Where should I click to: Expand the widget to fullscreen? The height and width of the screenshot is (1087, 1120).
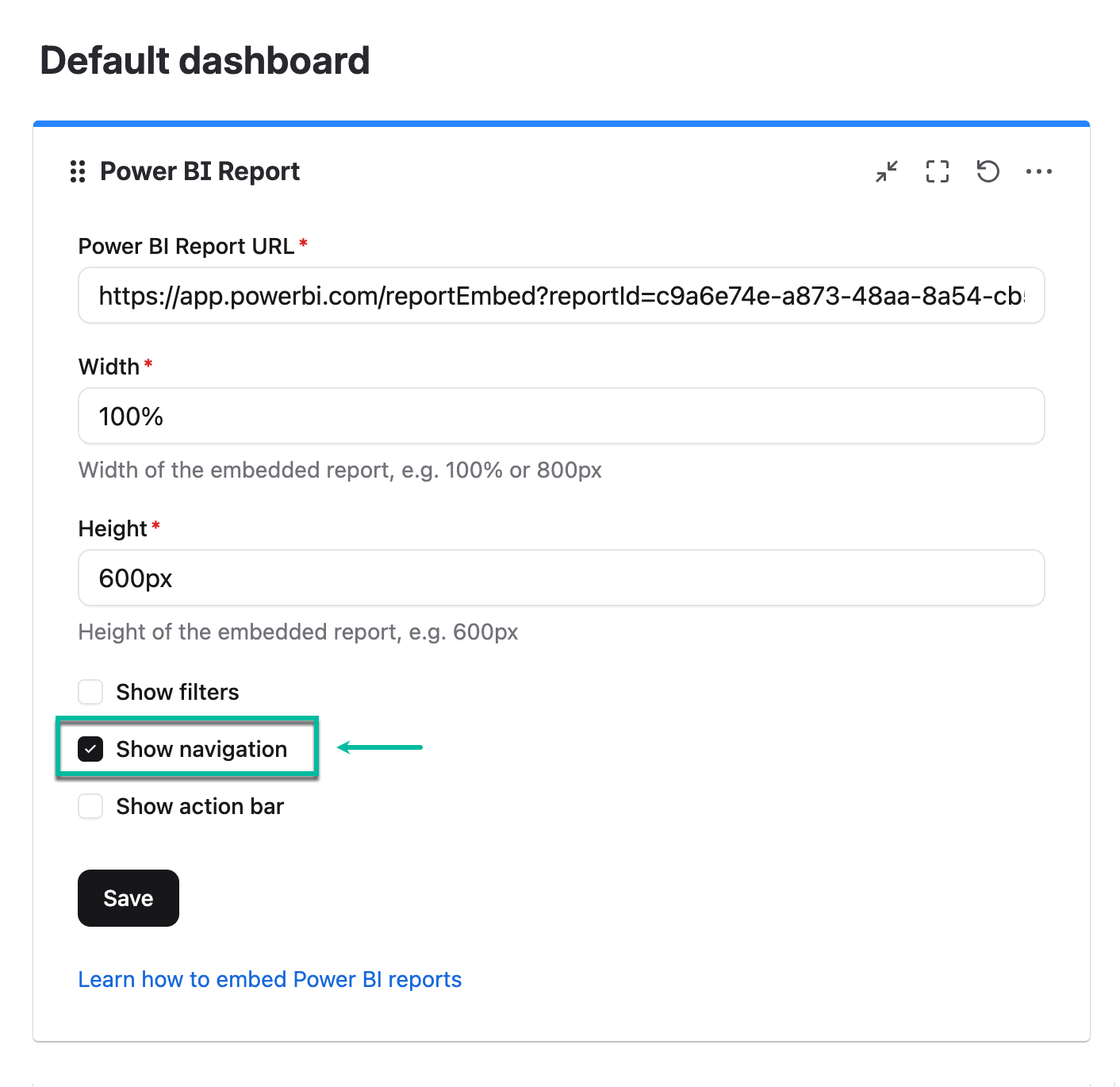938,171
